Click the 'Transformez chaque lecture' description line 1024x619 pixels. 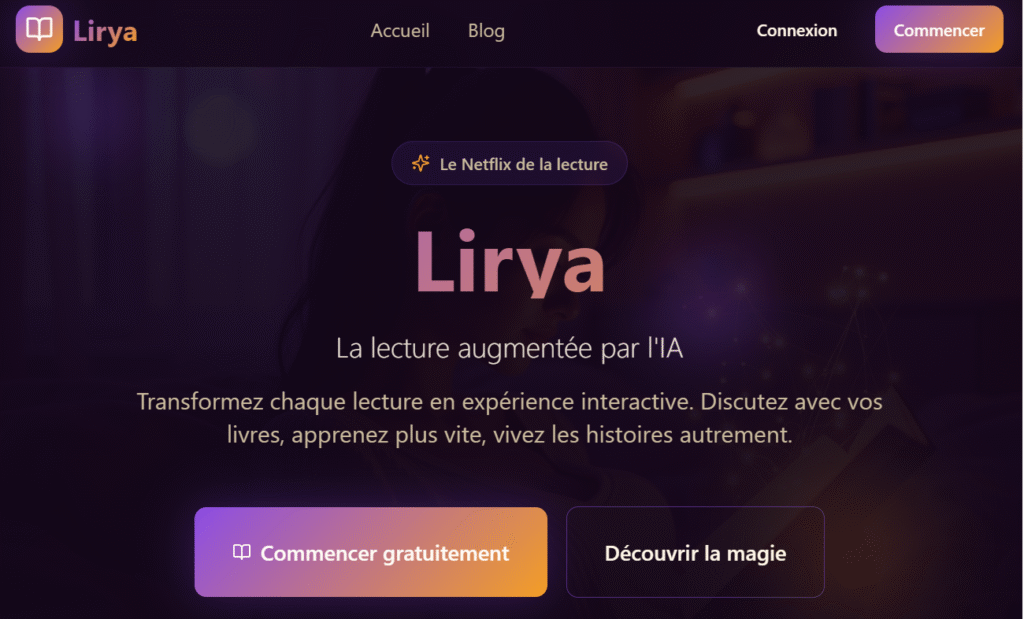[509, 401]
